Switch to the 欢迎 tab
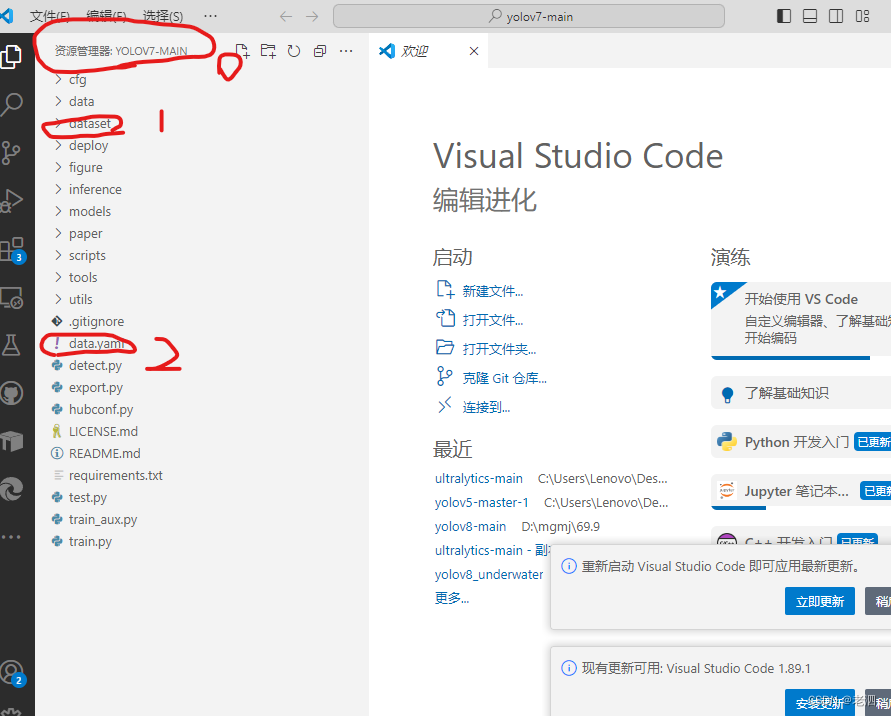 428,51
